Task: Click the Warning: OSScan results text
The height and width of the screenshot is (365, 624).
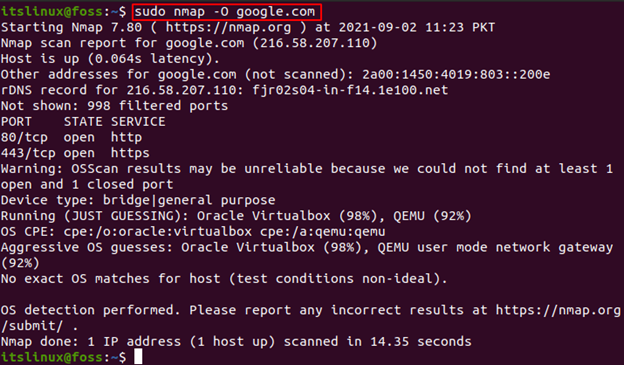Action: pos(91,169)
